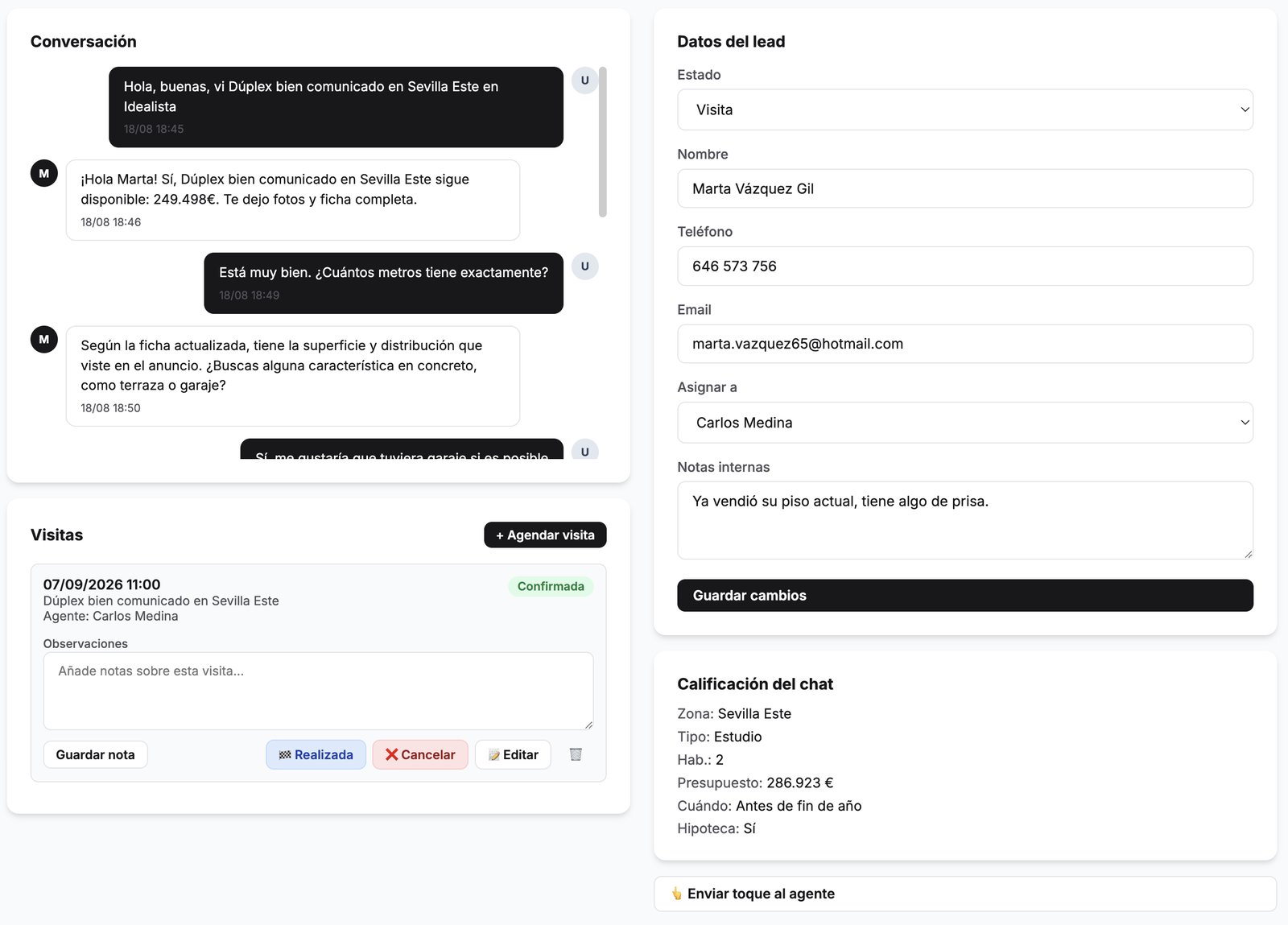This screenshot has width=1288, height=925.
Task: Click the 'Hab.: 2' line
Action: pyautogui.click(x=700, y=760)
